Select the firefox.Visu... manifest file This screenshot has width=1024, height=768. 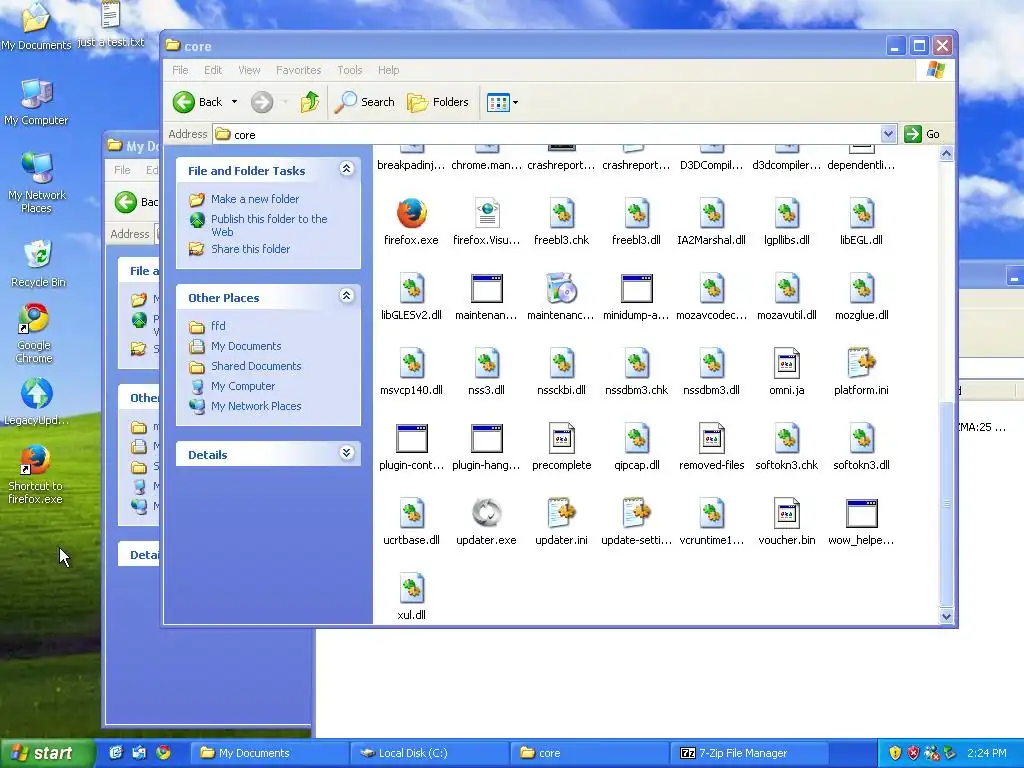coord(487,222)
